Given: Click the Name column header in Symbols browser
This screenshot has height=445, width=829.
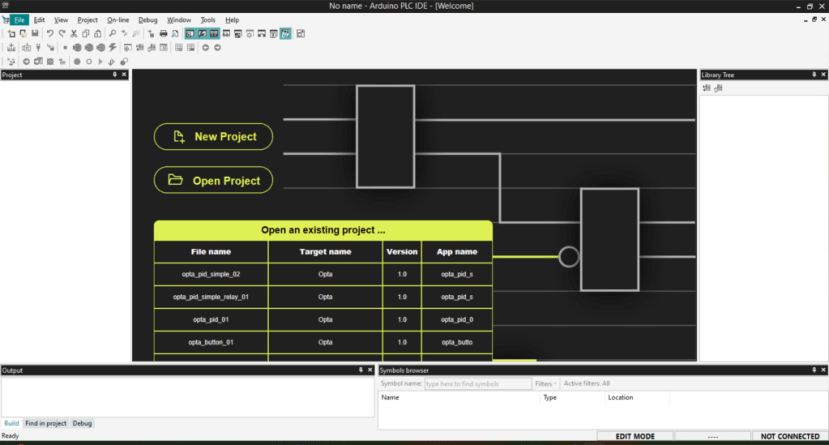Looking at the screenshot, I should click(459, 397).
